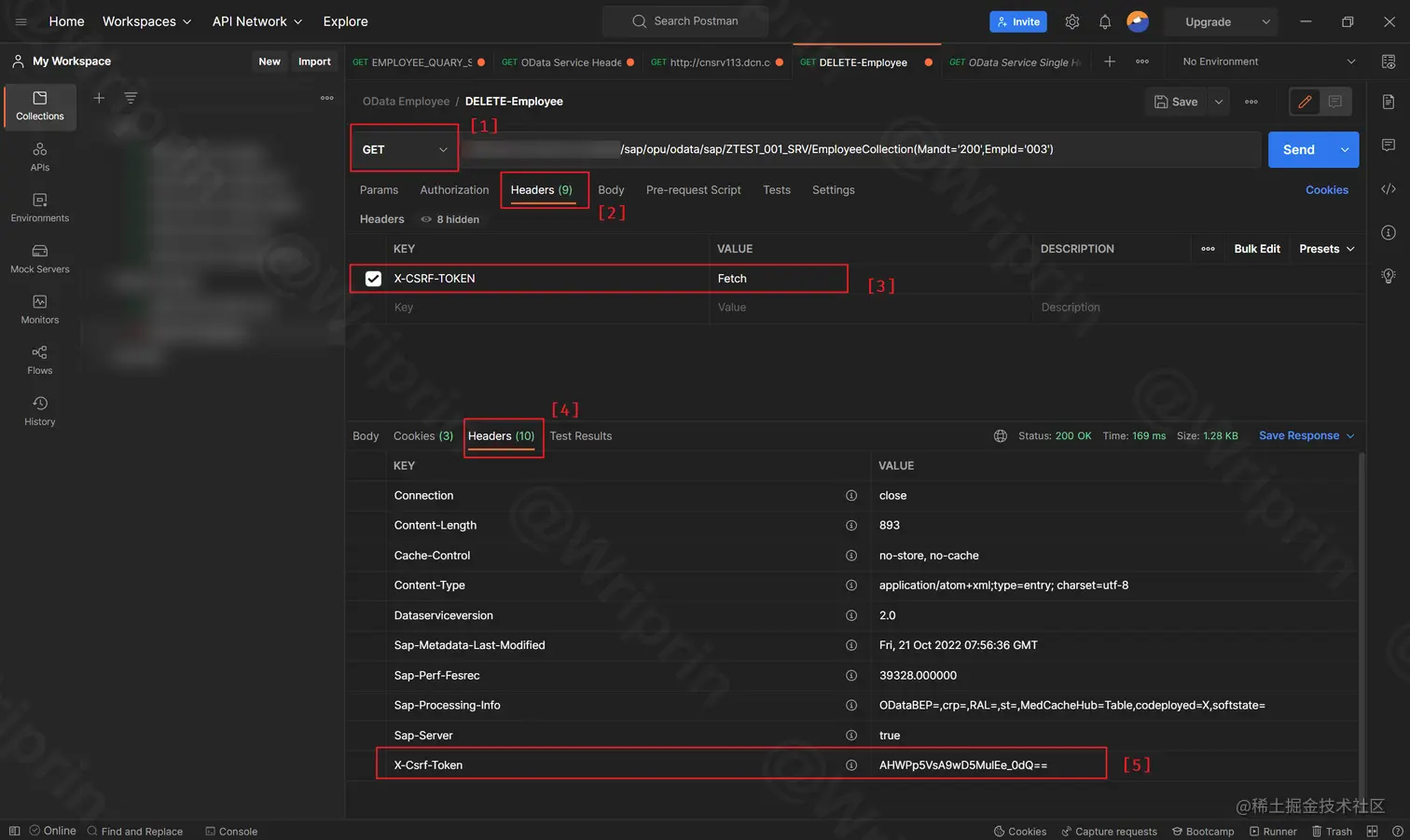
Task: Open the APIs sidebar panel
Action: coord(40,157)
